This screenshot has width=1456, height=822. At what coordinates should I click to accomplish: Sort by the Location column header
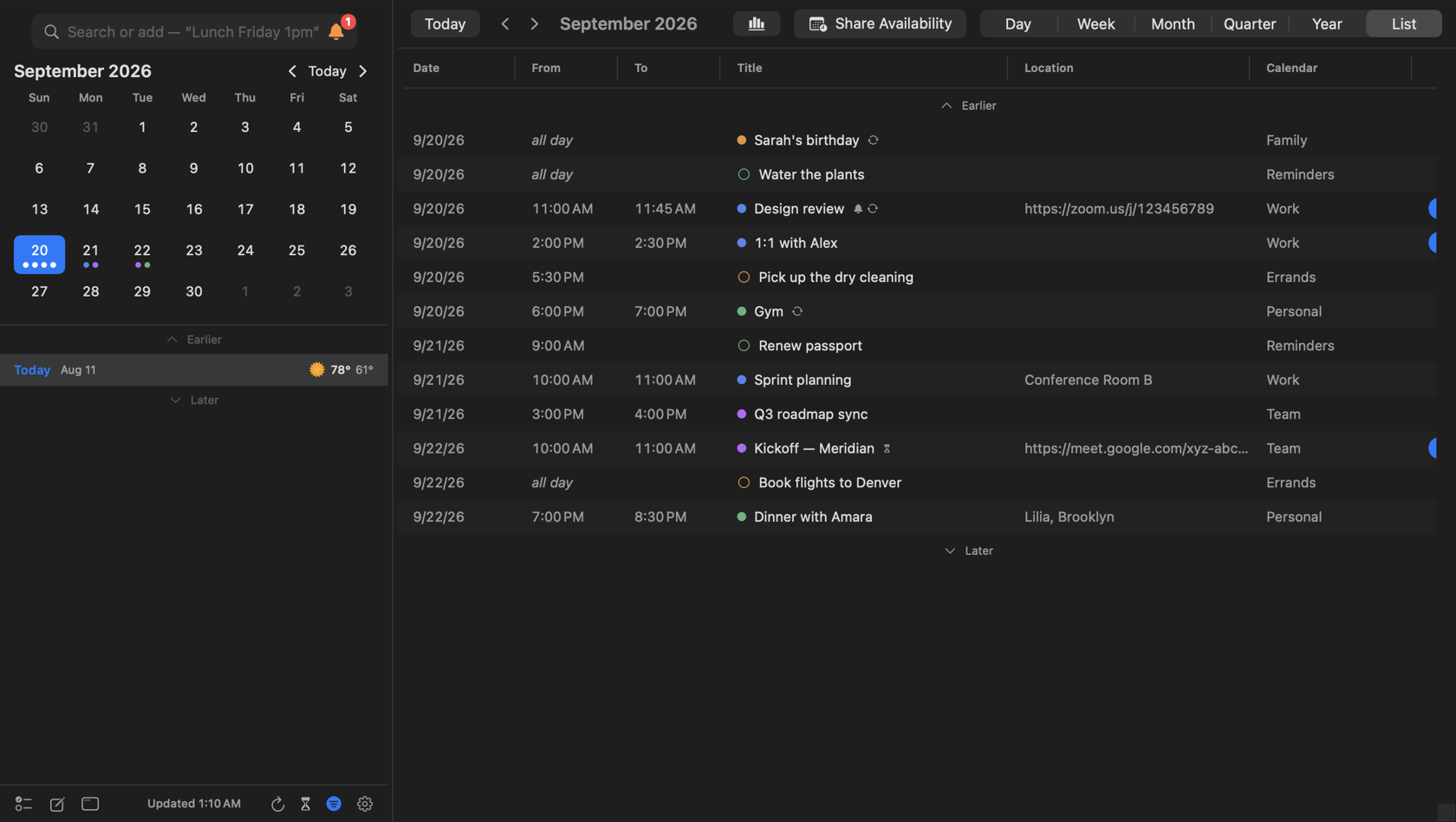pyautogui.click(x=1049, y=68)
